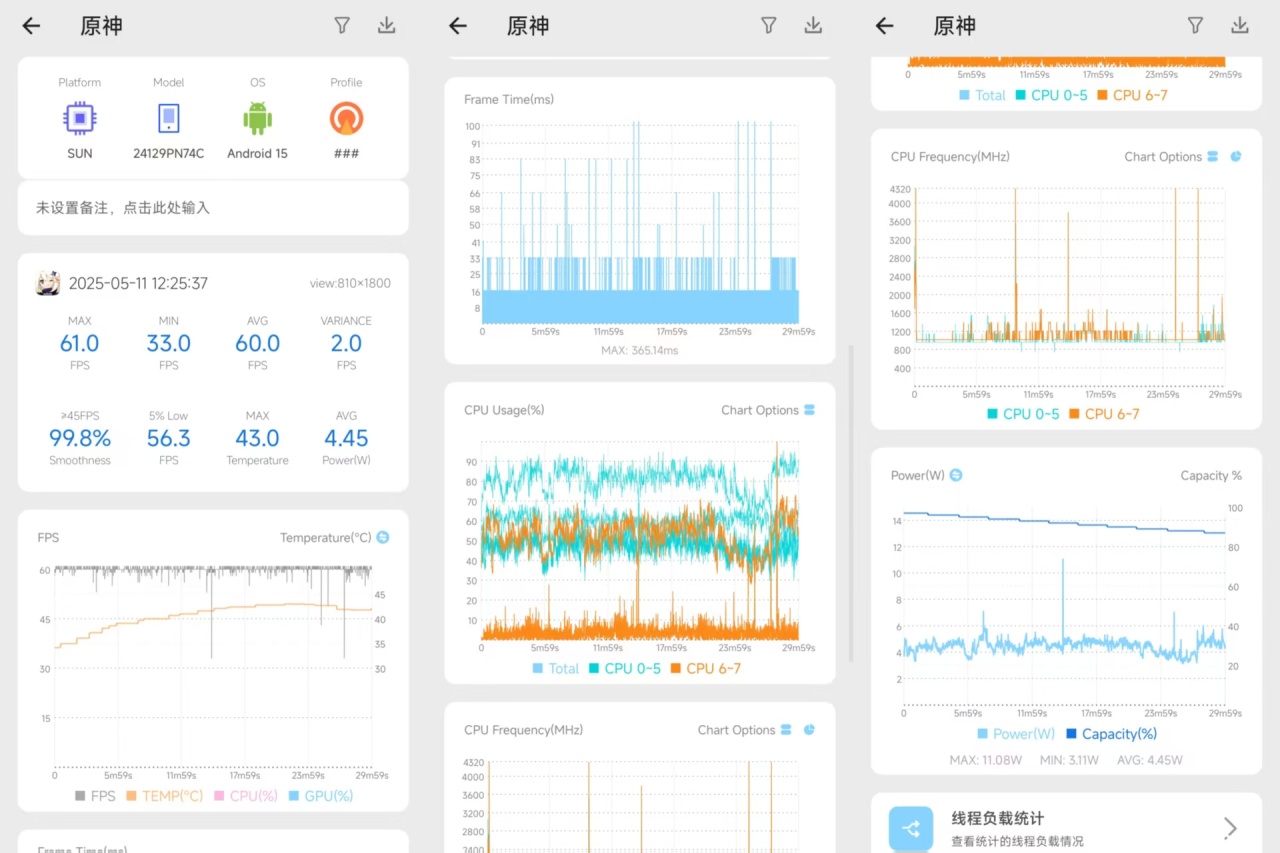The height and width of the screenshot is (853, 1280).
Task: Expand 线程负载统计 using its right chevron
Action: coord(1231,828)
